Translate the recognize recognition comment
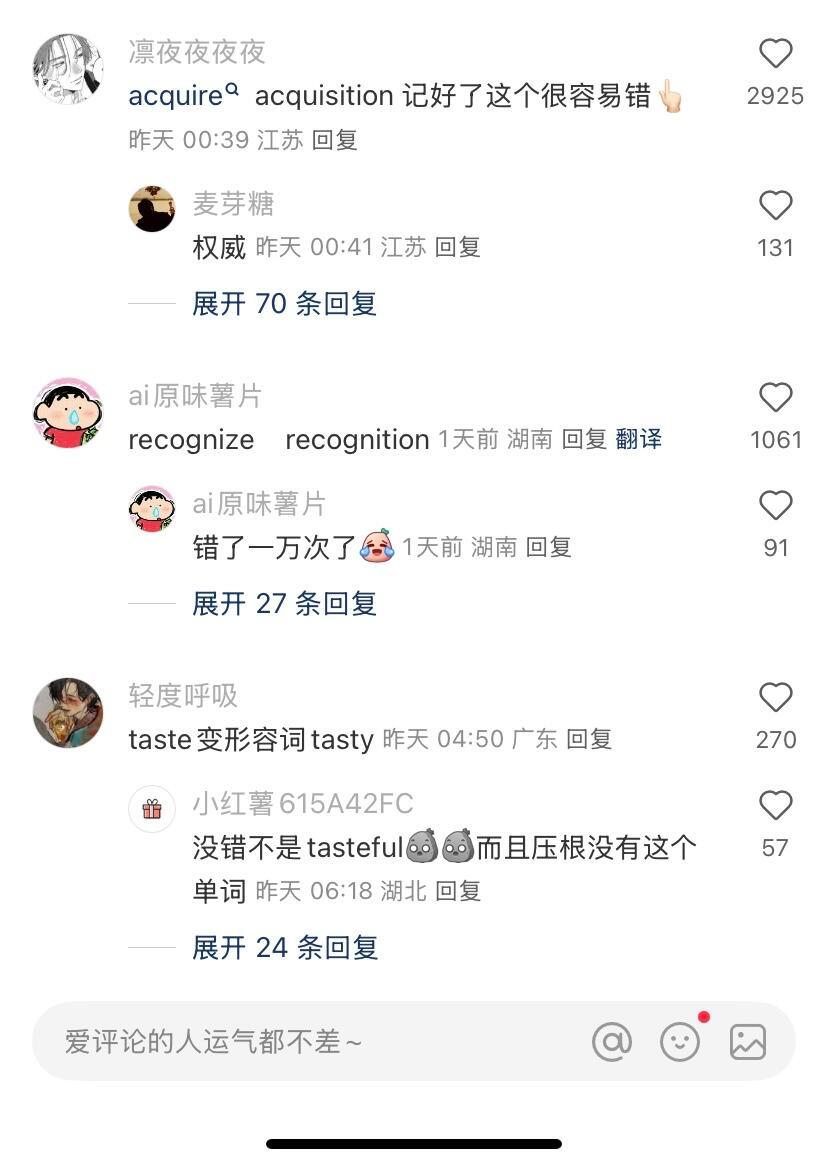The image size is (828, 1165). [x=638, y=439]
